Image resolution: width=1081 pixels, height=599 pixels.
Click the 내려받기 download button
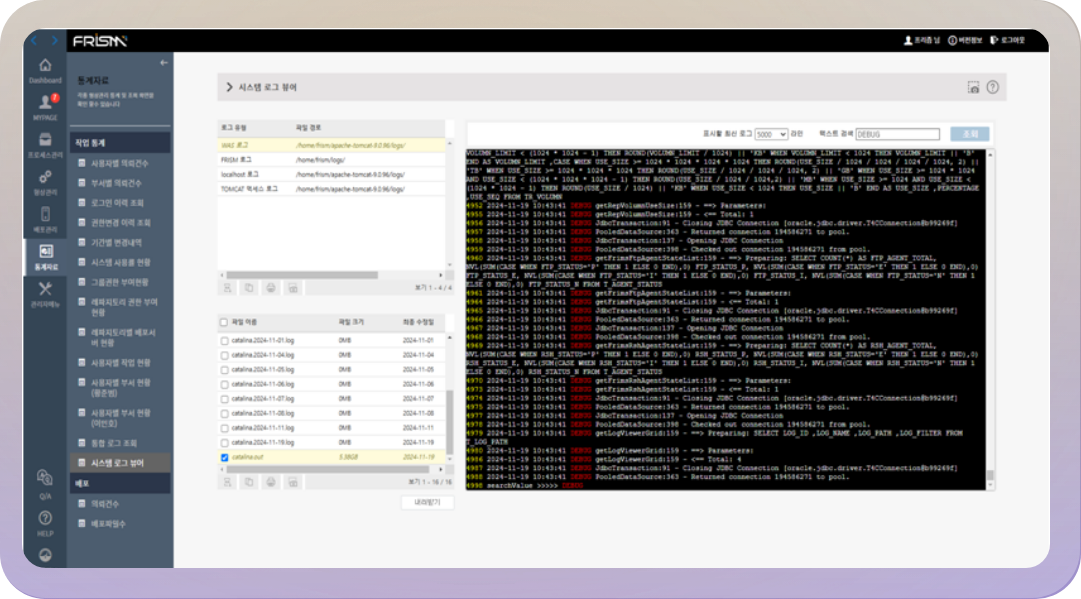click(x=427, y=502)
